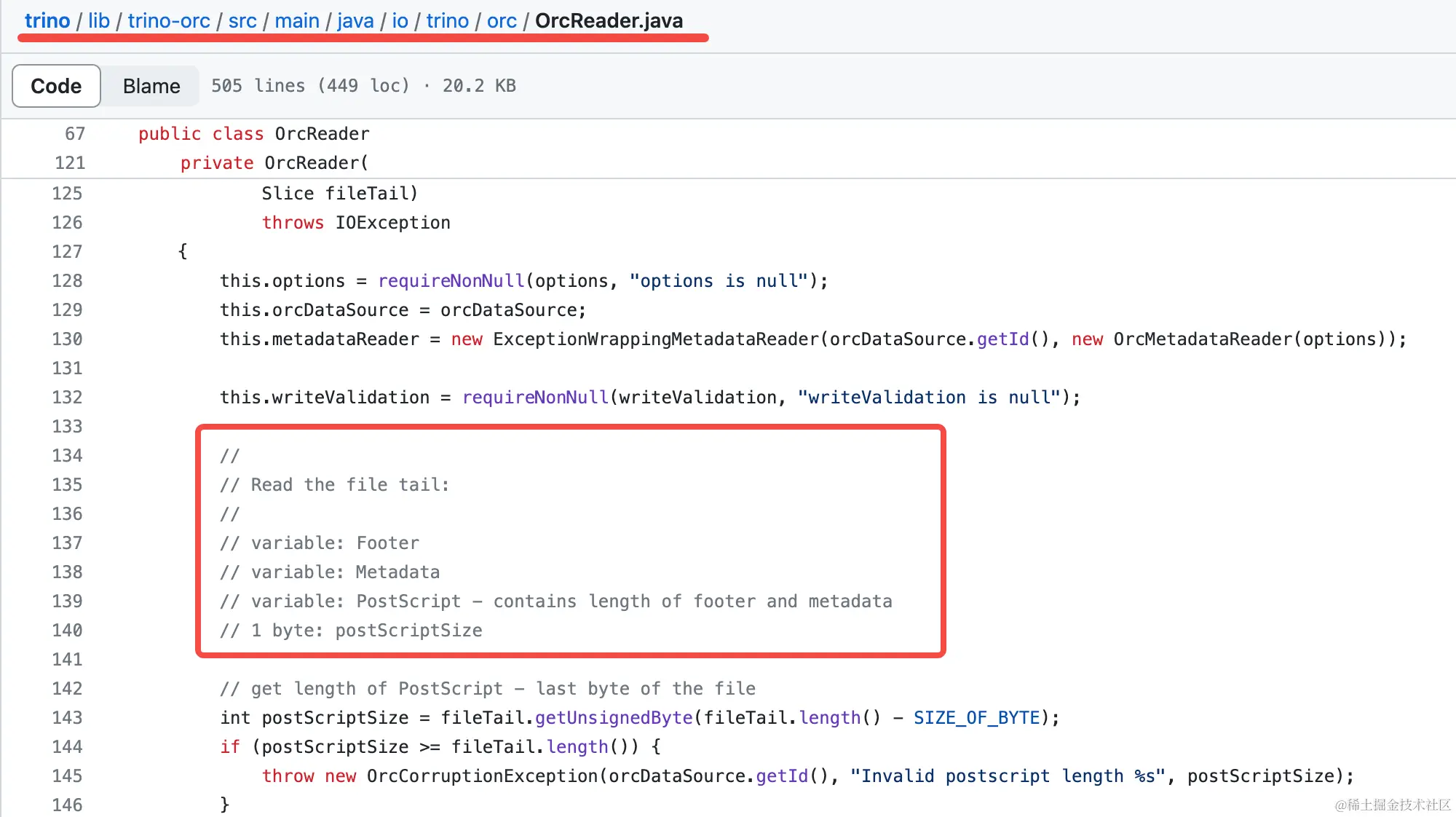The height and width of the screenshot is (817, 1456).
Task: Click getUnsignedByte method symbol
Action: point(614,718)
